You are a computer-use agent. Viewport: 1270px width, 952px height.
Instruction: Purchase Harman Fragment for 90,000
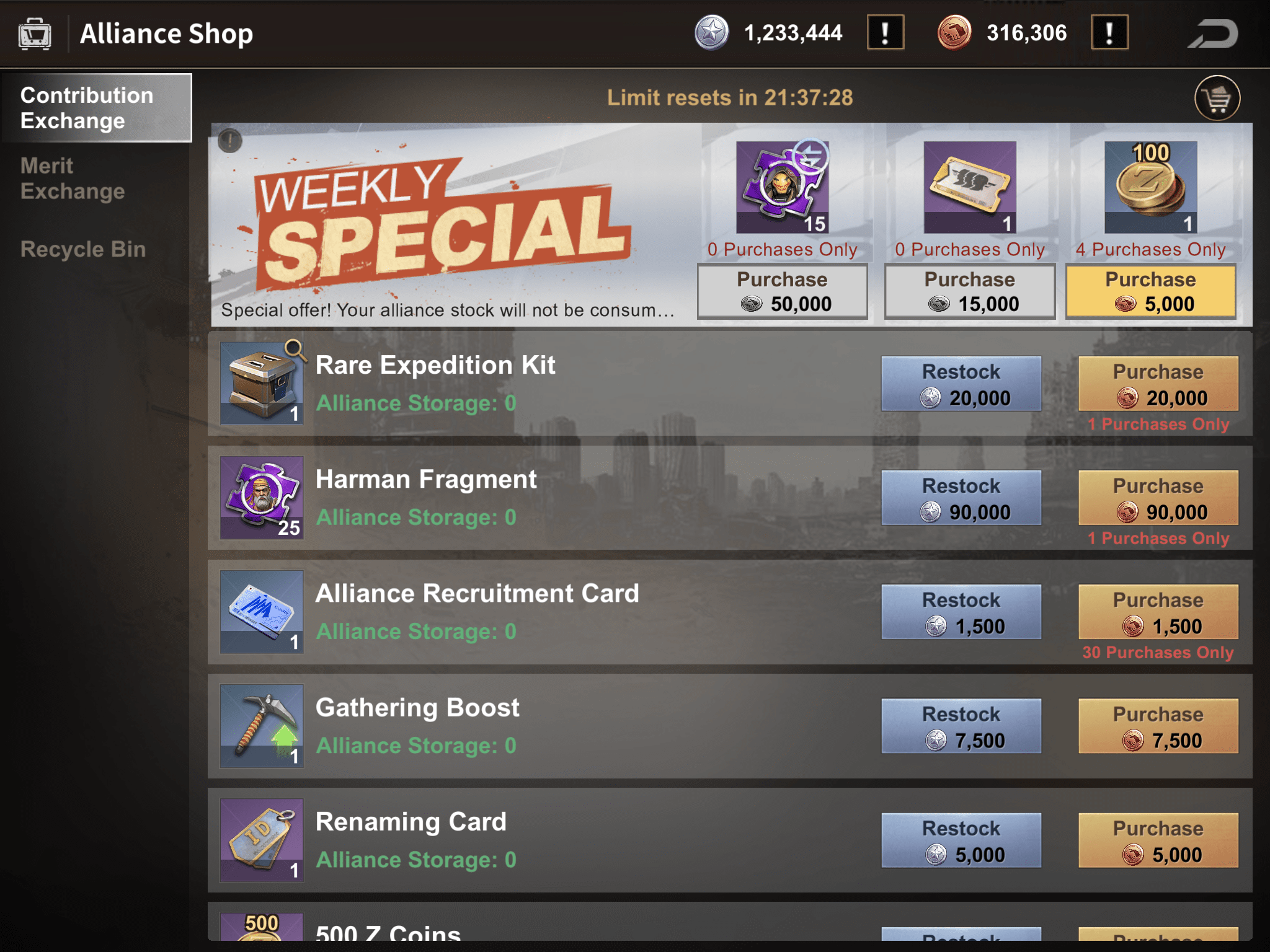click(1158, 498)
